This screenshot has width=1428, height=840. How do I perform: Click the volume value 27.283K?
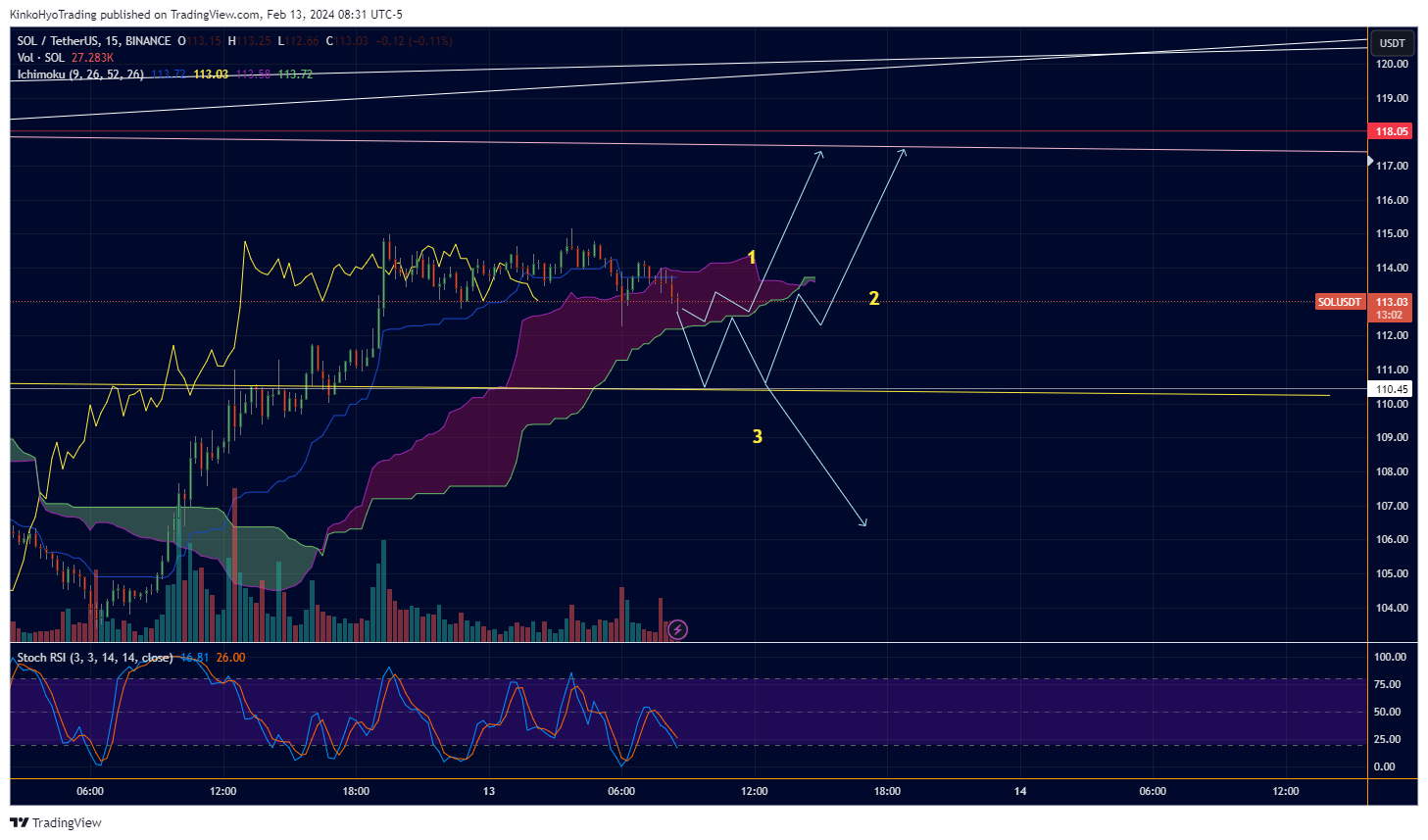(92, 58)
